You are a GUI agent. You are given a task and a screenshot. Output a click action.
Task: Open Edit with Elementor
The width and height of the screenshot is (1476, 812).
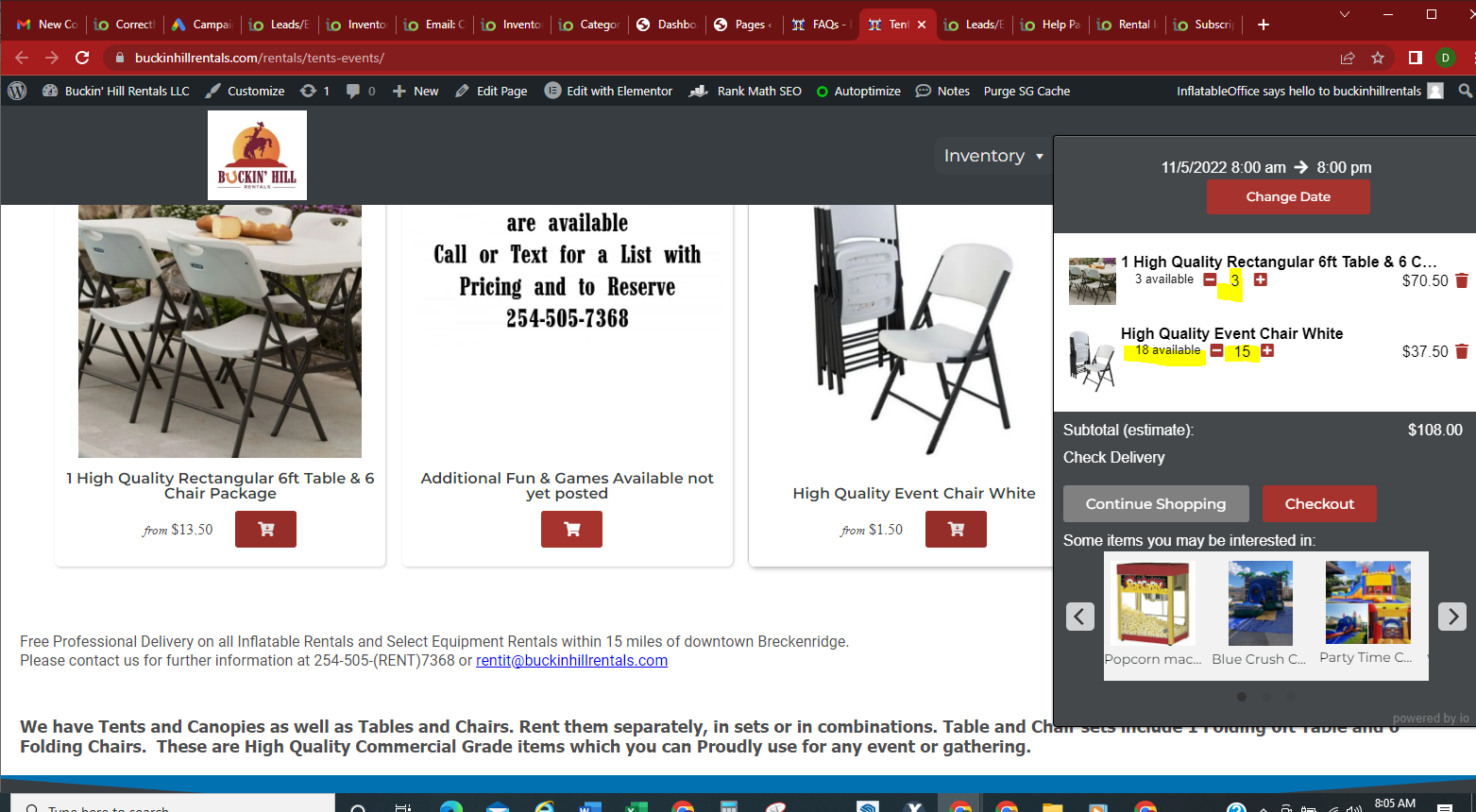pyautogui.click(x=609, y=92)
